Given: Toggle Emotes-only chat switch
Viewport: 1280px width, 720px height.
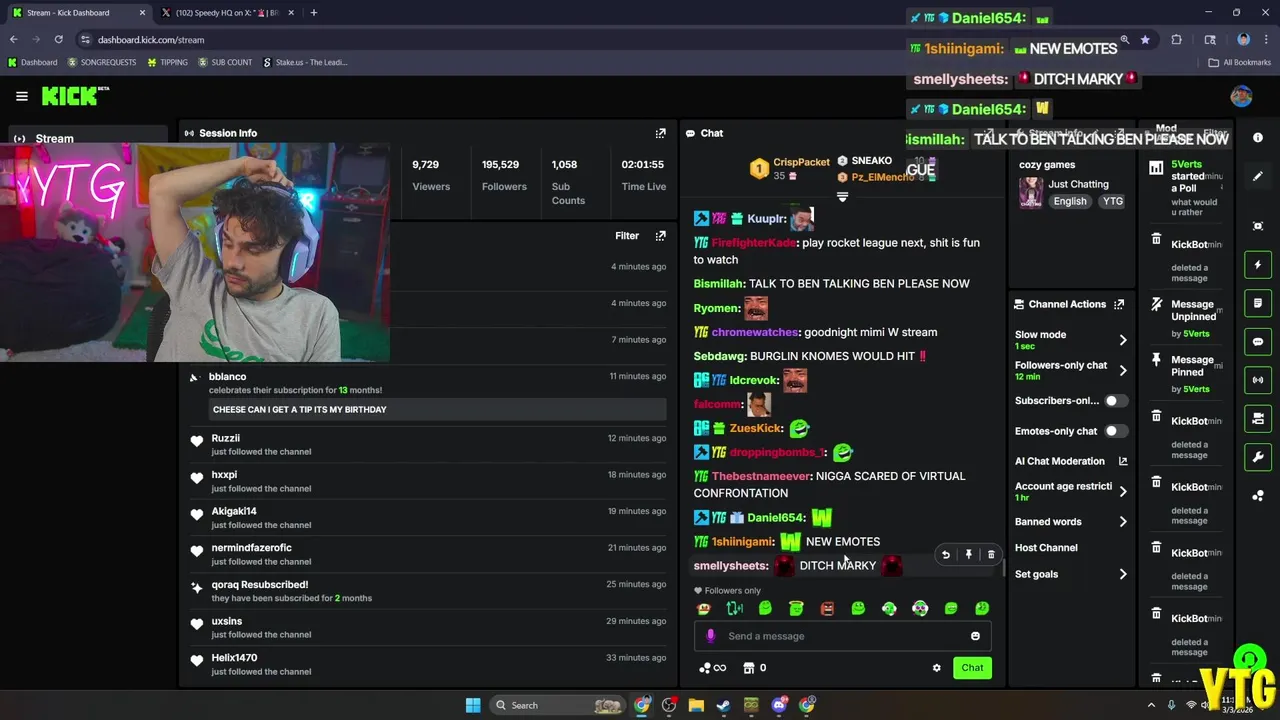Looking at the screenshot, I should pyautogui.click(x=1115, y=431).
